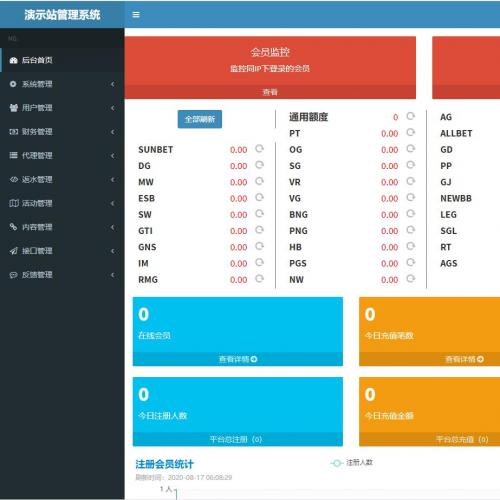Open the 活动管理 menu item
The image size is (500, 500).
pyautogui.click(x=62, y=203)
